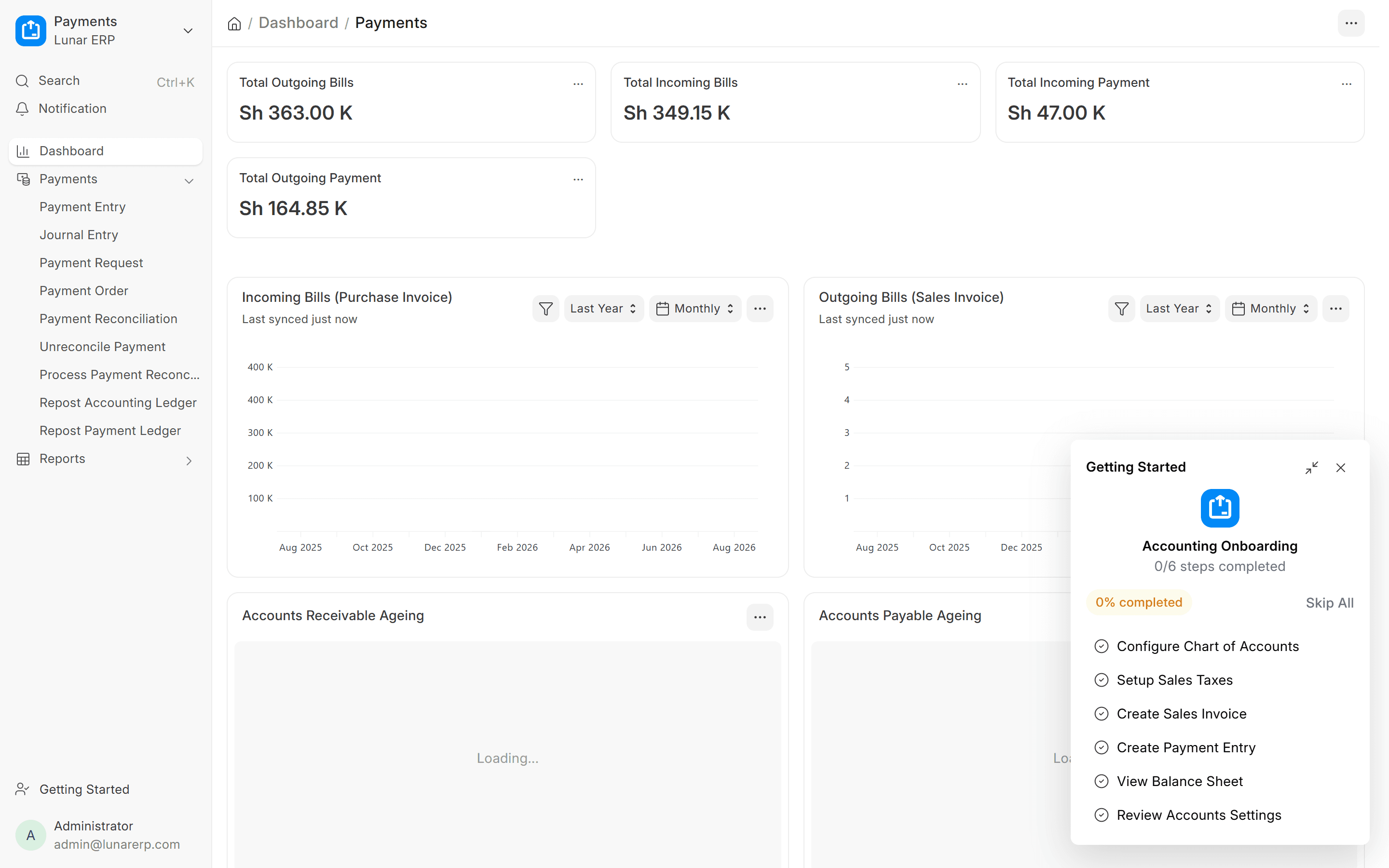Open Repost Payment Ledger in the sidebar

click(x=110, y=431)
